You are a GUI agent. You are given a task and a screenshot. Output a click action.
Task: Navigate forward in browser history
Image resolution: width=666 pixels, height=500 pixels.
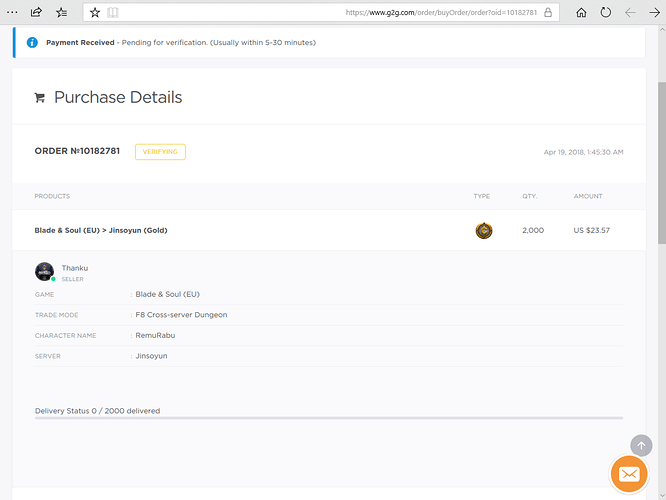click(655, 13)
